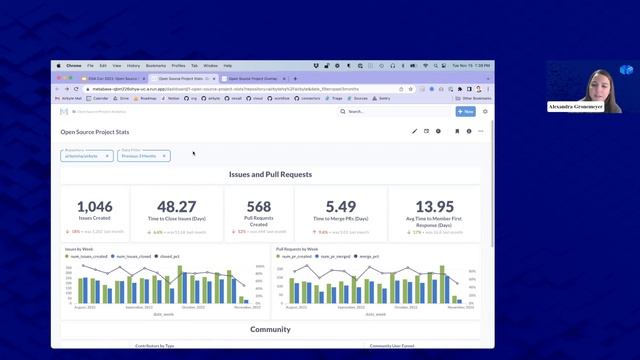Click the 1,046 Issues Created card
This screenshot has width=640, height=360.
pos(95,214)
